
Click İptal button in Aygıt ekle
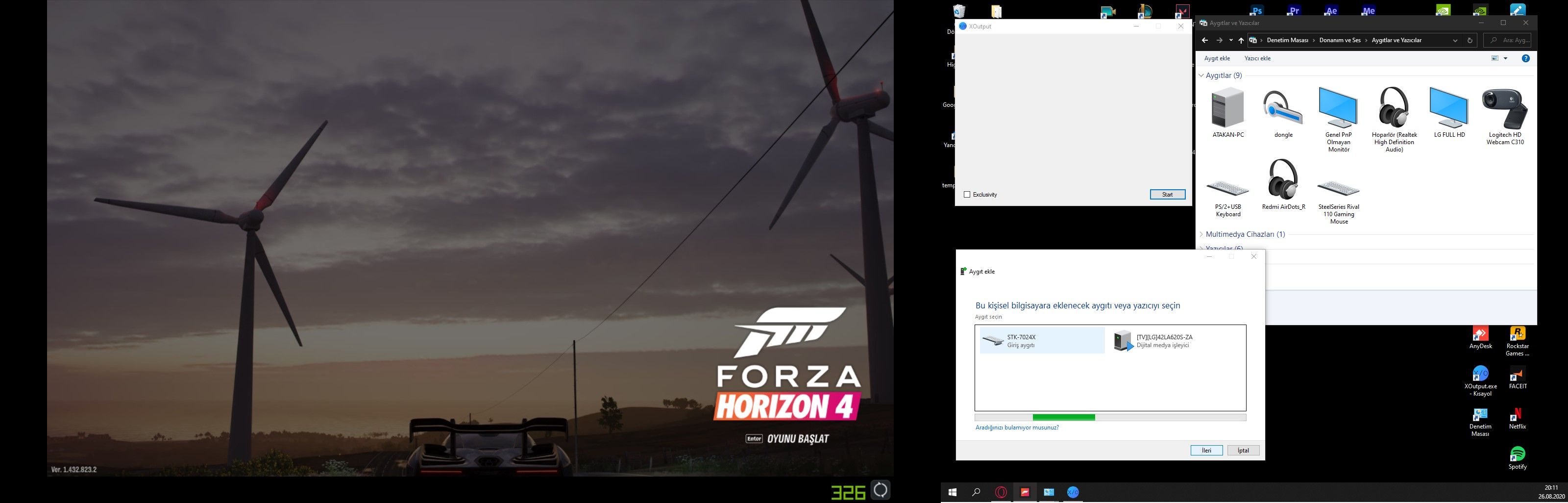tap(1243, 451)
